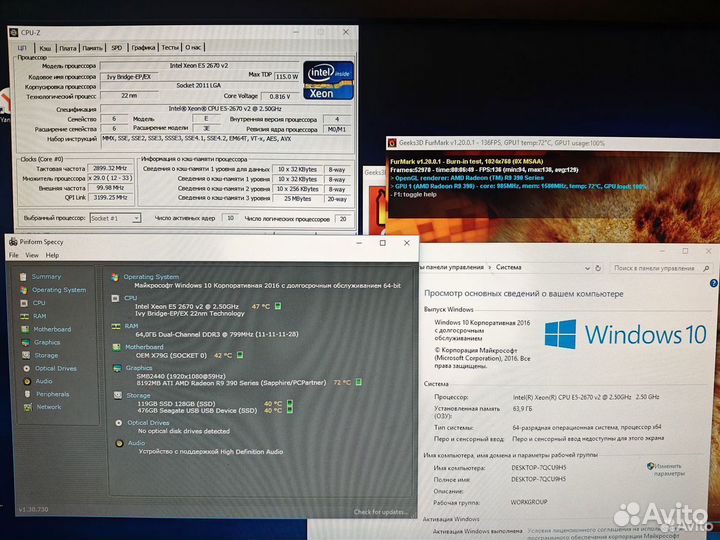720x540 pixels.
Task: Click Operating System heading in Speccy summary
Action: pos(151,277)
